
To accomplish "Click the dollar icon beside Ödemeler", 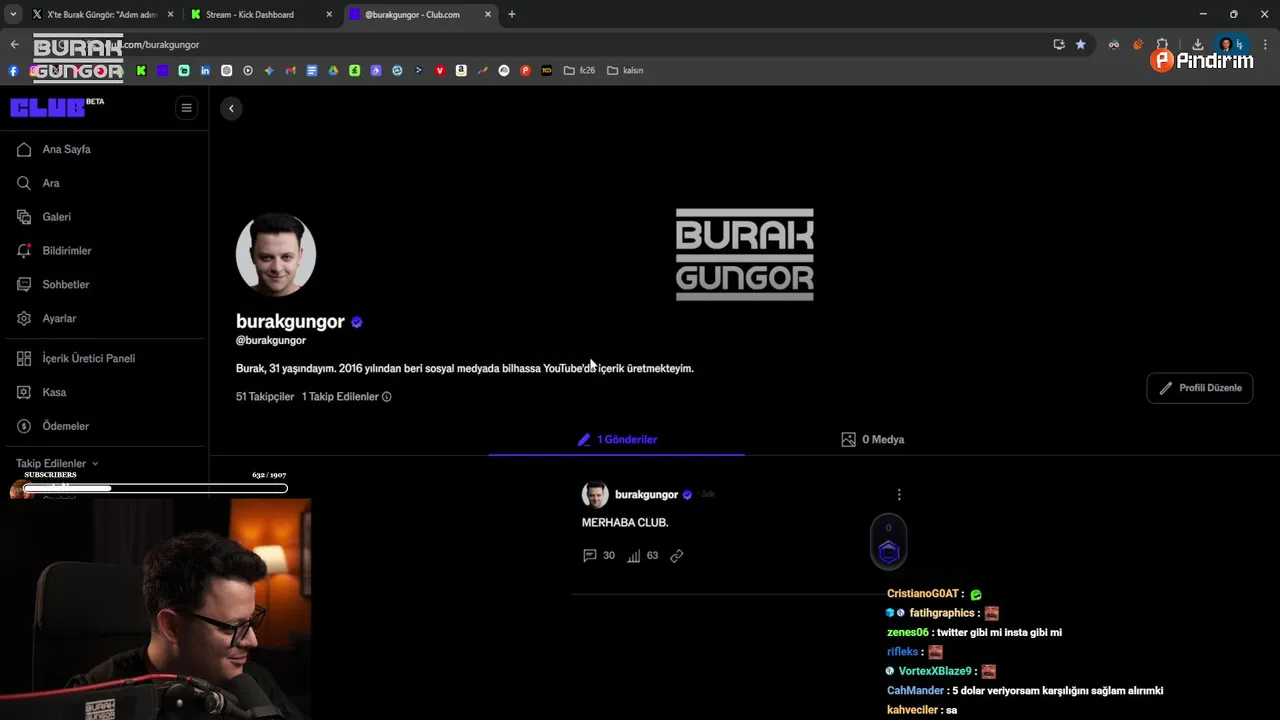I will pyautogui.click(x=24, y=426).
